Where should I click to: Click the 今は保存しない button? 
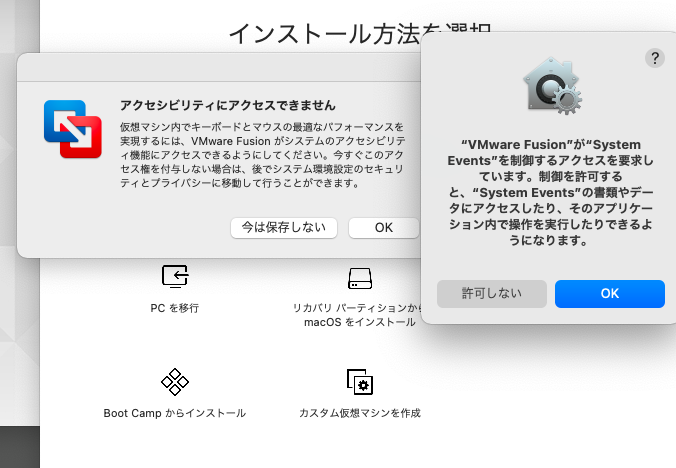[284, 228]
